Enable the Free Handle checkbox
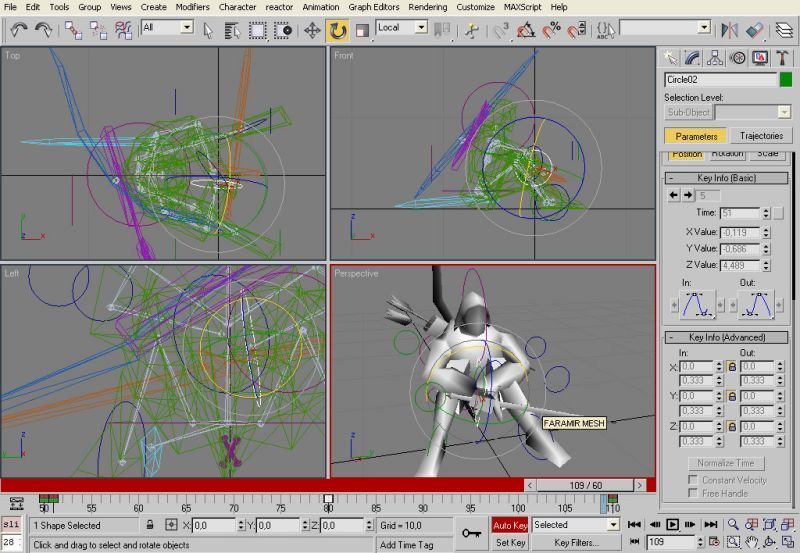The image size is (800, 553). (x=693, y=493)
